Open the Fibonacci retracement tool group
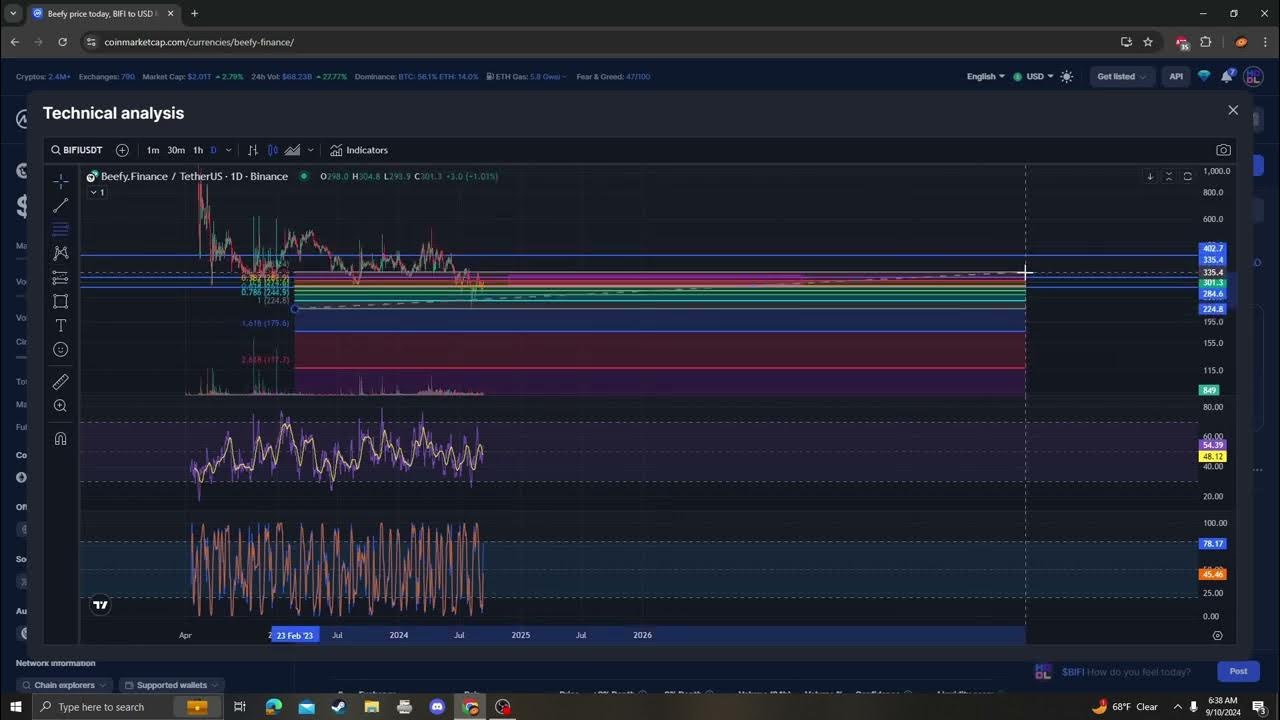Screen dimensions: 1280x720 click(x=60, y=229)
